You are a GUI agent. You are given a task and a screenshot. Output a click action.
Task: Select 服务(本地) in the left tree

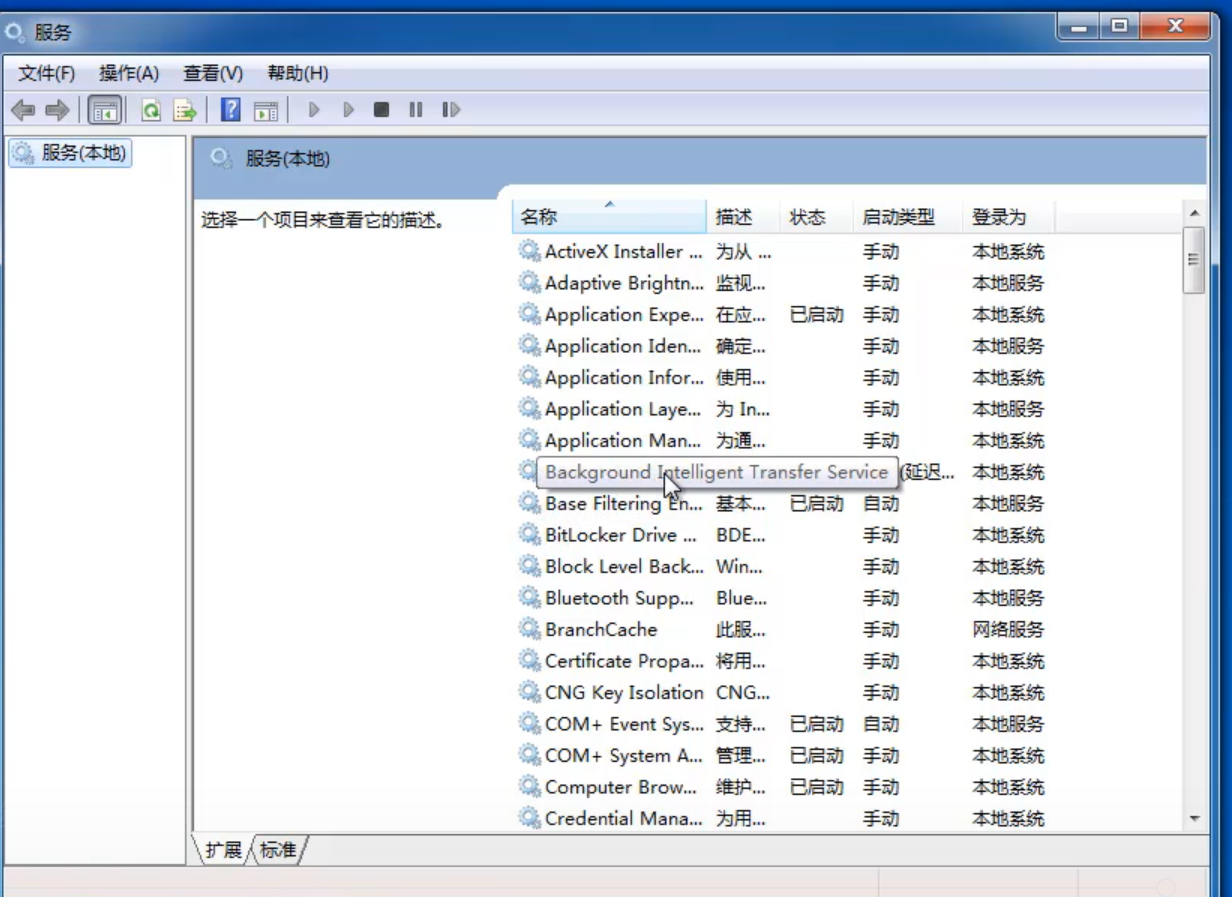pos(70,153)
